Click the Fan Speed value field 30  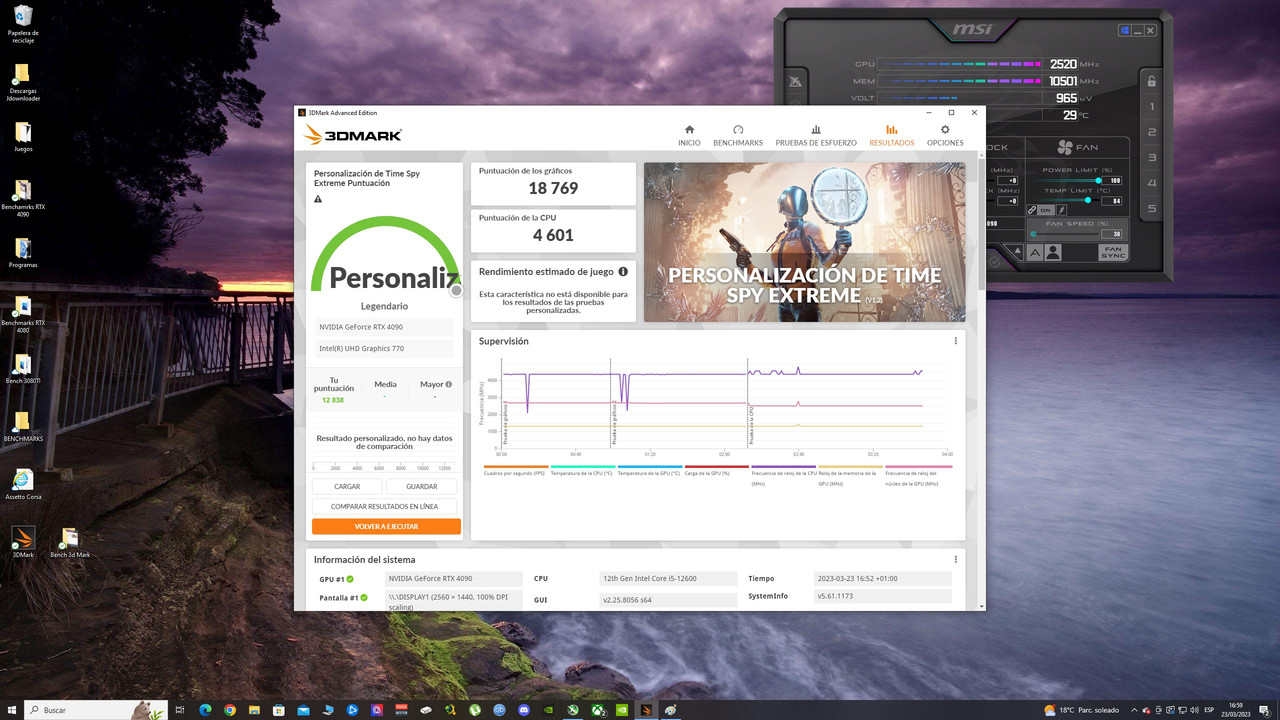1111,234
